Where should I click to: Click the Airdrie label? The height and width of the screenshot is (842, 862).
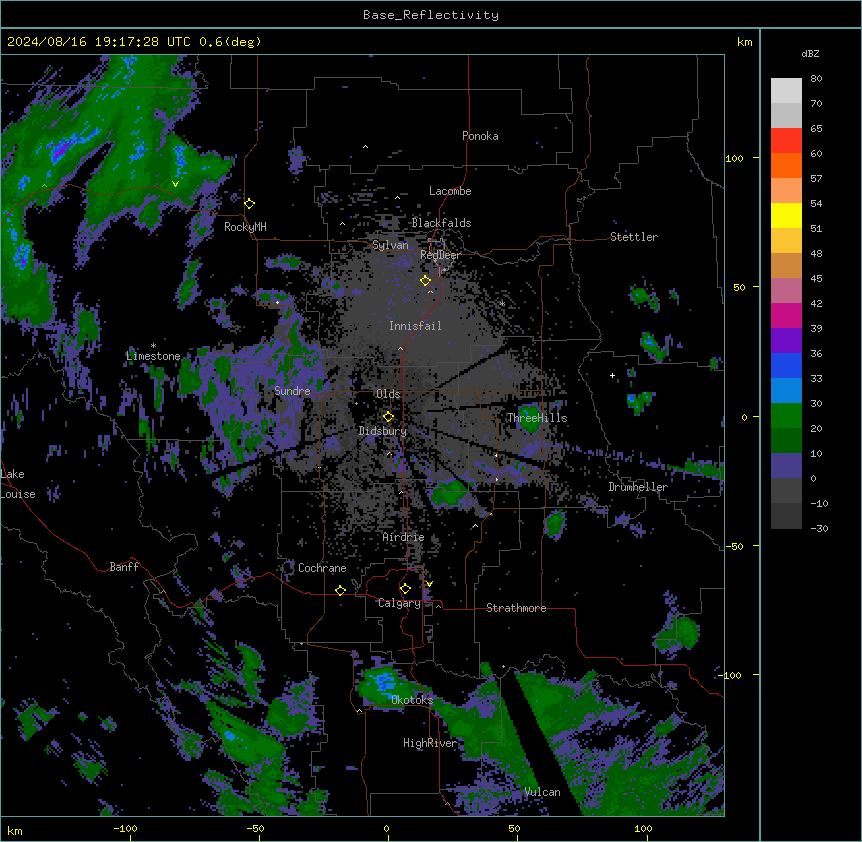pos(403,537)
